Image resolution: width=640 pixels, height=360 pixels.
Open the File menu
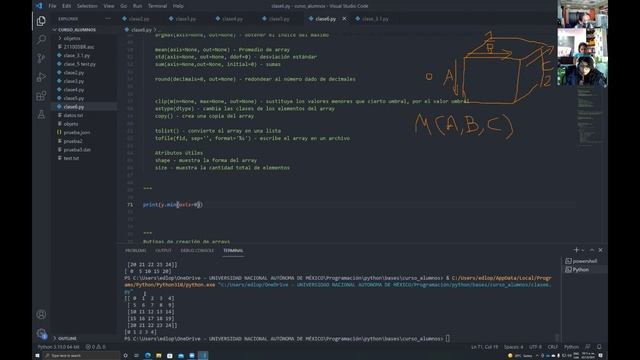pyautogui.click(x=53, y=6)
